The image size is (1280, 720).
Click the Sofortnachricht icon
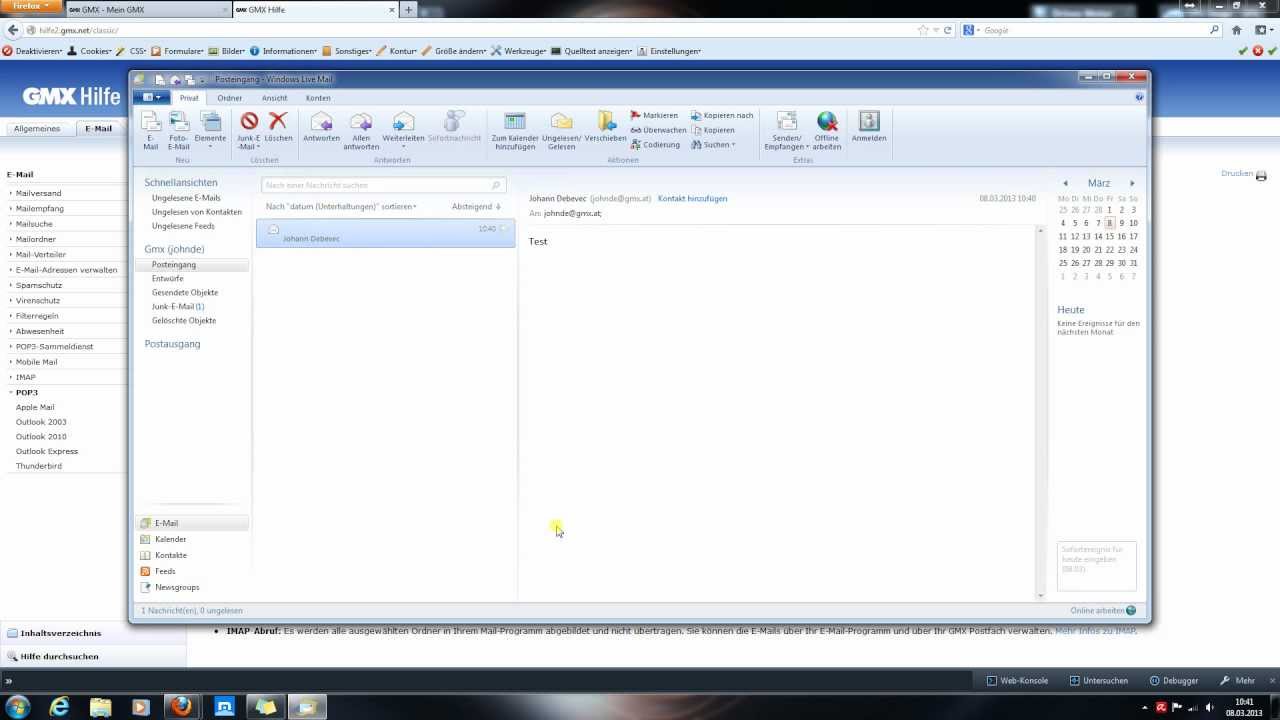[x=454, y=127]
